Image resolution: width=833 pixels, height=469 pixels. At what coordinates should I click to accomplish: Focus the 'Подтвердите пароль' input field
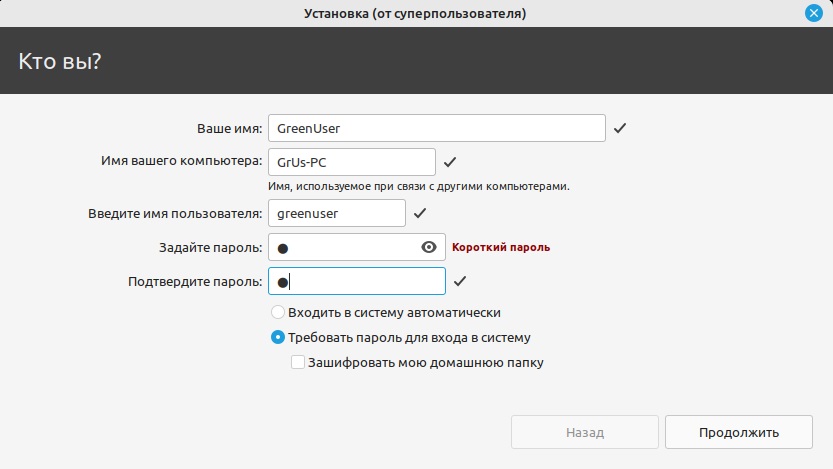(356, 281)
